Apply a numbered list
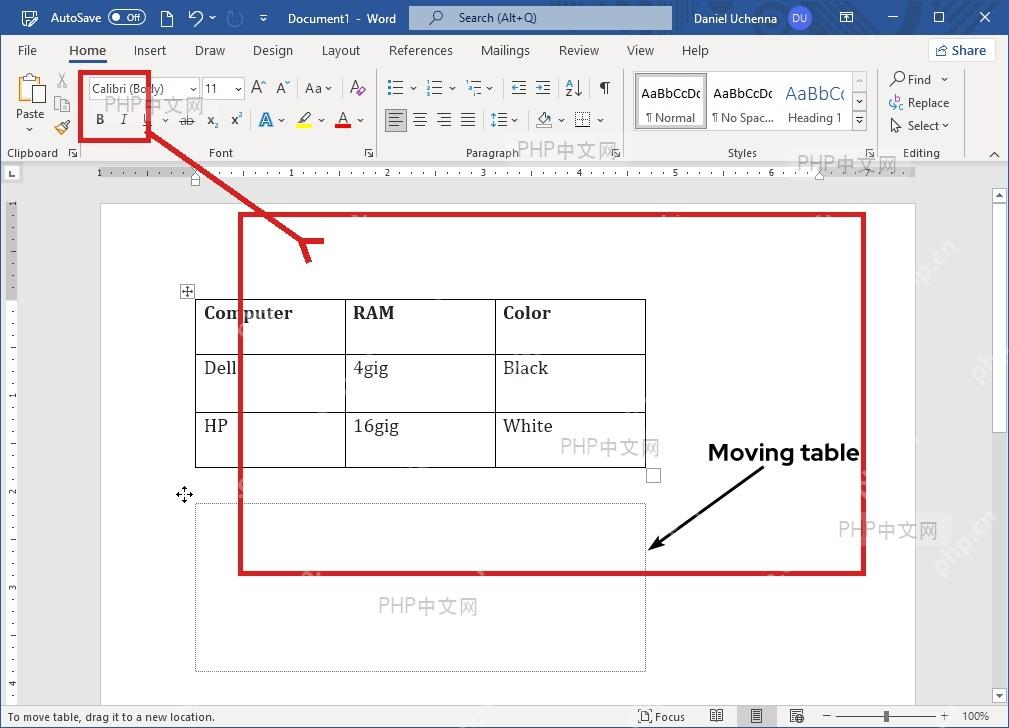 (x=435, y=88)
